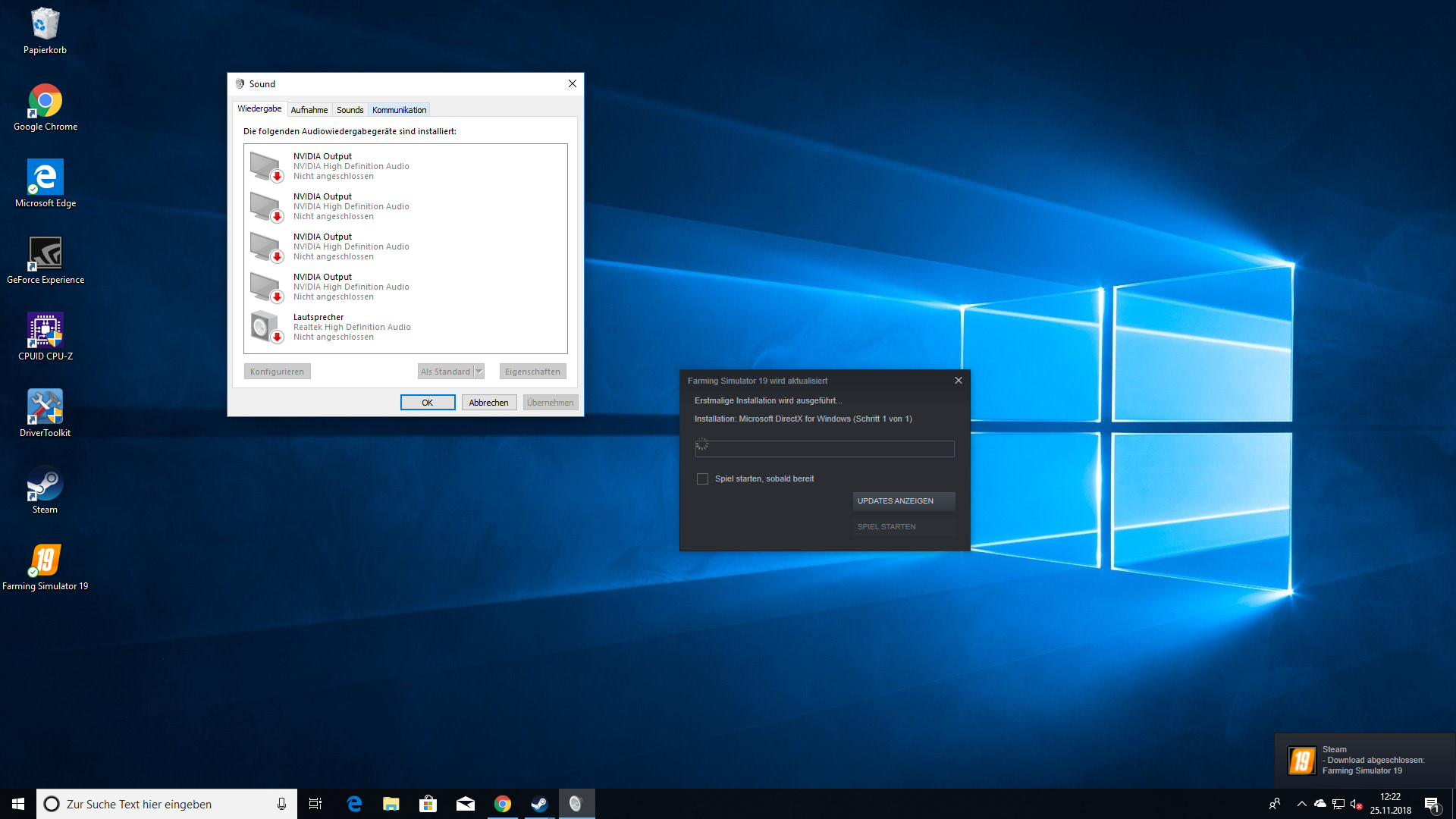1456x819 pixels.
Task: Click the Farming Simulator 19 notification thumbnail
Action: [x=1301, y=761]
